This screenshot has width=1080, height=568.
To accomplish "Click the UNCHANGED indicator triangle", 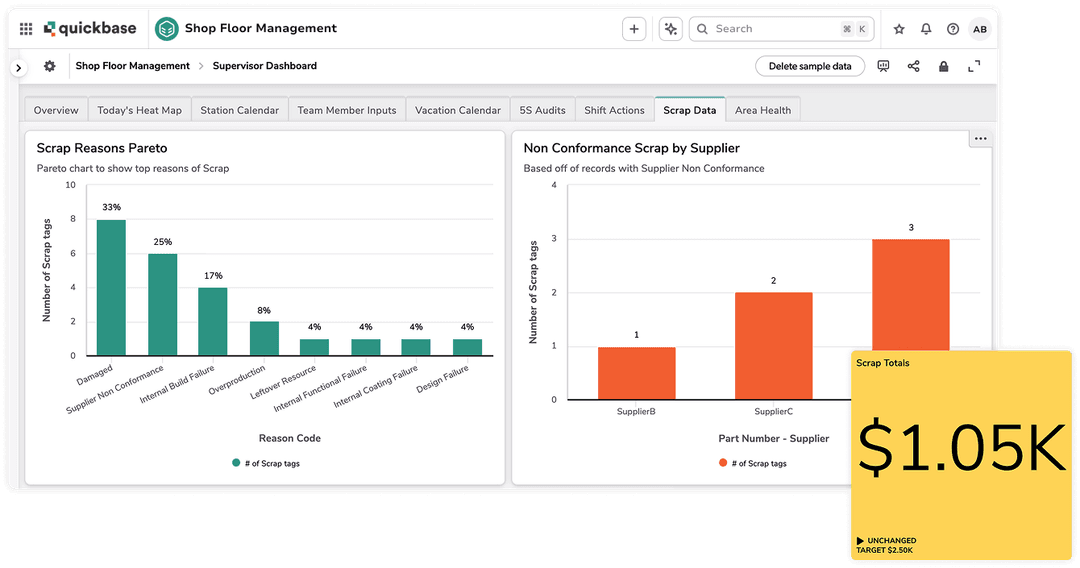I will pos(860,541).
